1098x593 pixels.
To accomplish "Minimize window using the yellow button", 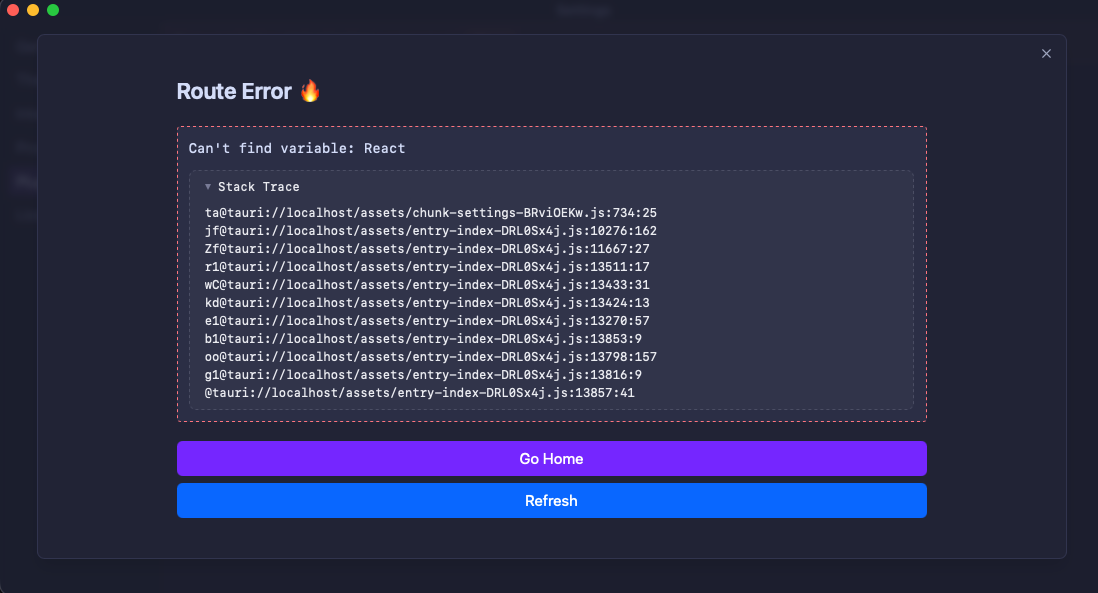I will coord(33,10).
